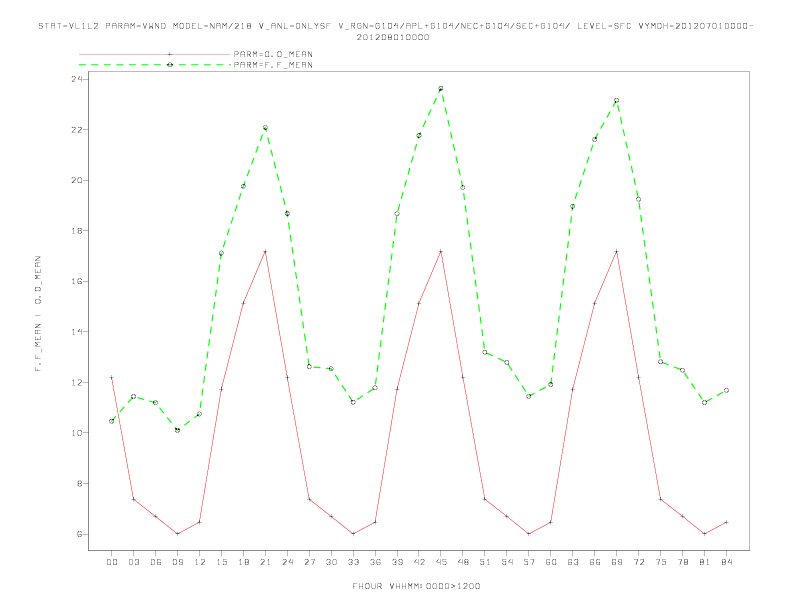Click the y-axis tick label 12
792x612 pixels.
tap(77, 382)
